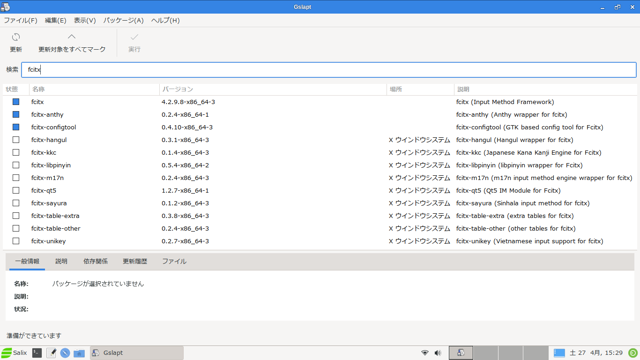This screenshot has width=640, height=360.
Task: Select the fcitx-table-extra package name
Action: [55, 216]
